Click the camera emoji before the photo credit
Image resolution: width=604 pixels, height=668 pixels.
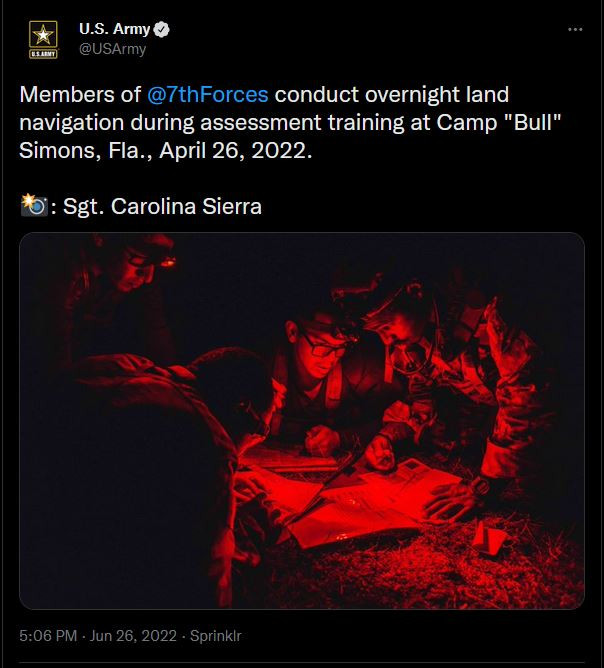tap(34, 207)
